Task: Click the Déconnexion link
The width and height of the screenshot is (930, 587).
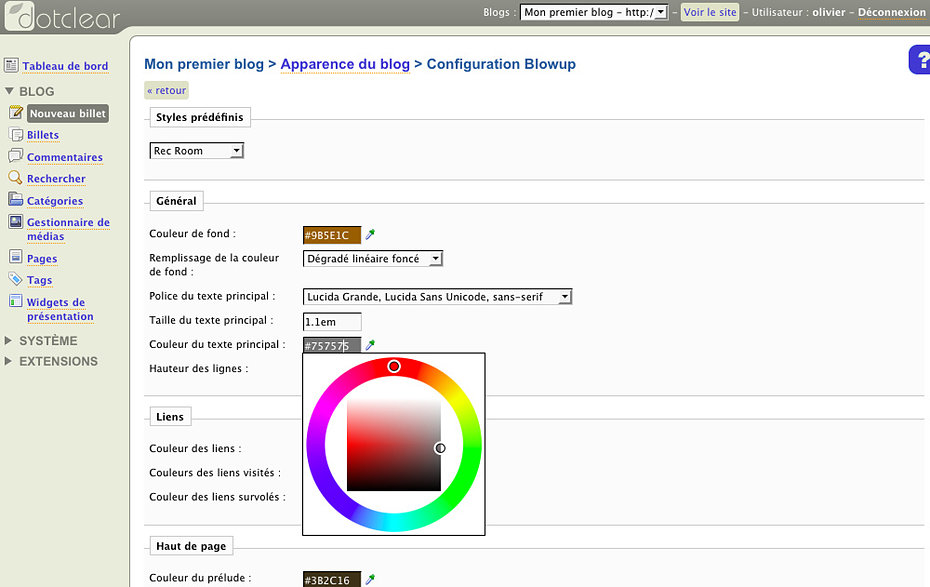Action: pyautogui.click(x=891, y=13)
